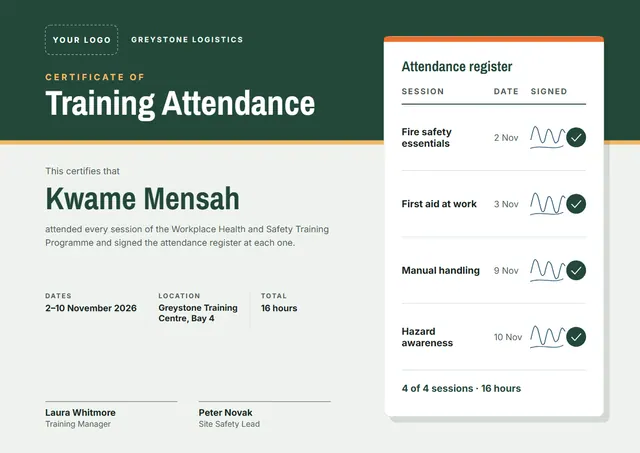The width and height of the screenshot is (640, 453).
Task: Click the checkmark icon for First aid at work
Action: click(x=576, y=204)
